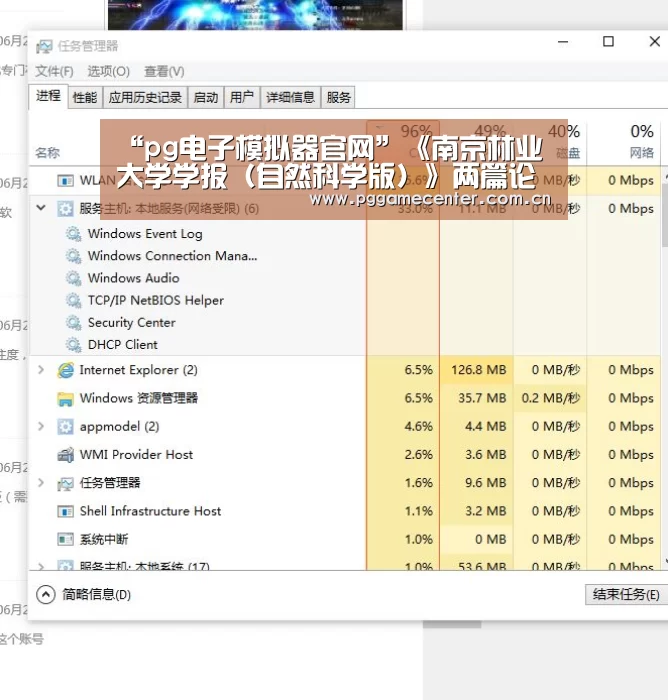The height and width of the screenshot is (700, 668).
Task: Collapse to 简略信息 view
Action: [x=84, y=595]
